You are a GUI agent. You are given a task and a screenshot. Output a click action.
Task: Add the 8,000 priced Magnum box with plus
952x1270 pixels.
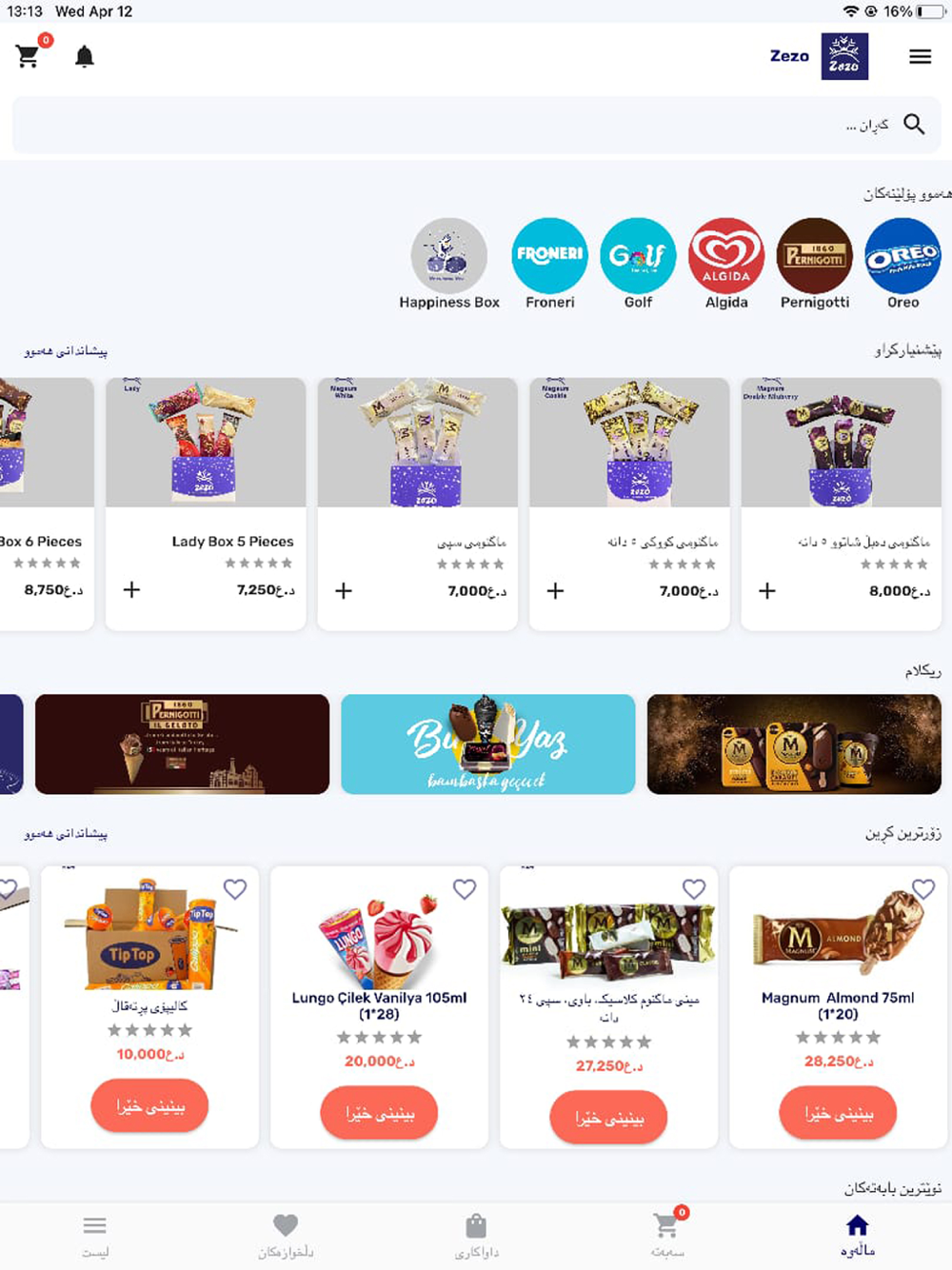(767, 590)
